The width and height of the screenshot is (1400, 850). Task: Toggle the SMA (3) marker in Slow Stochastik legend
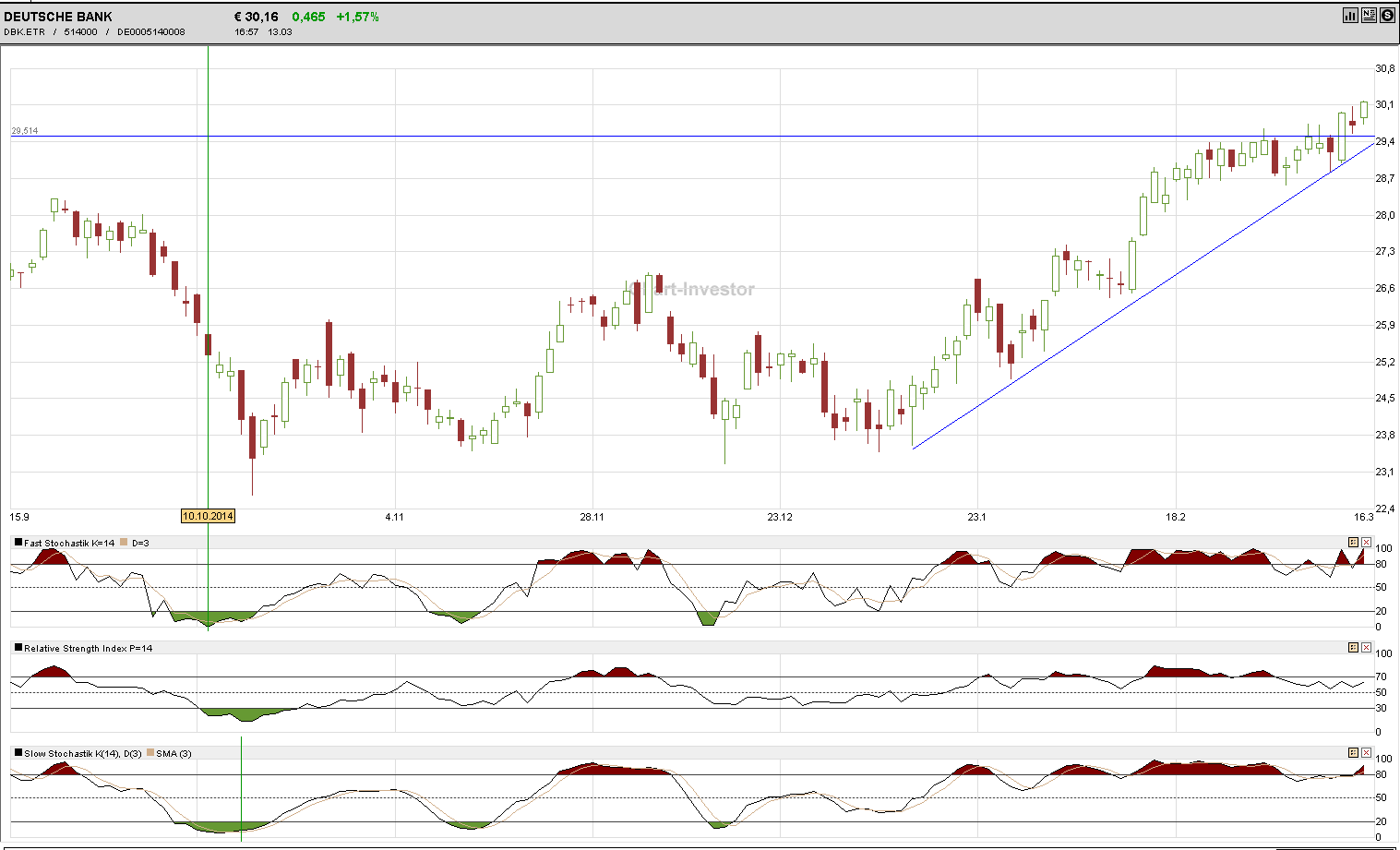click(150, 752)
